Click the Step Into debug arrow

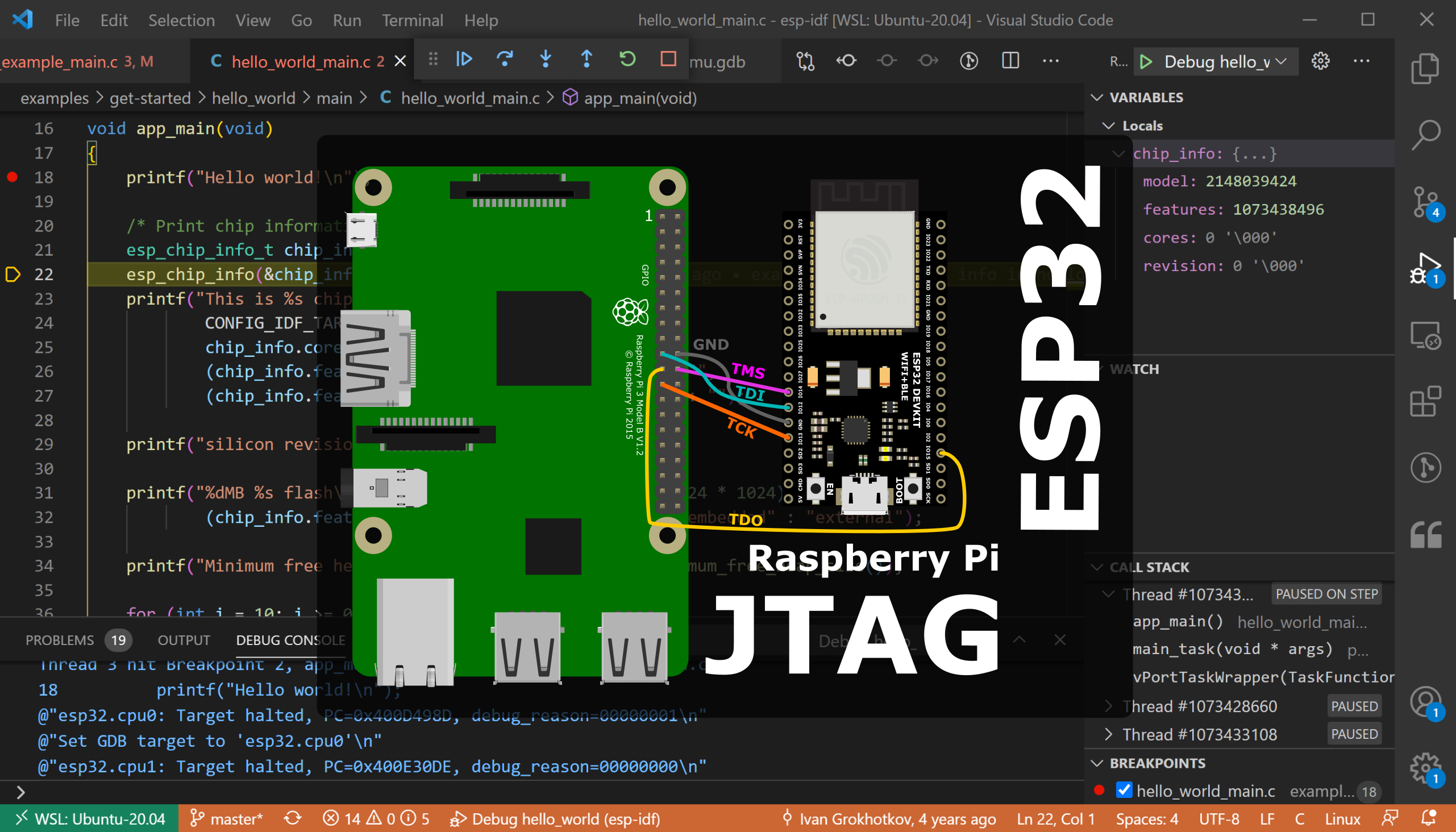[x=546, y=59]
